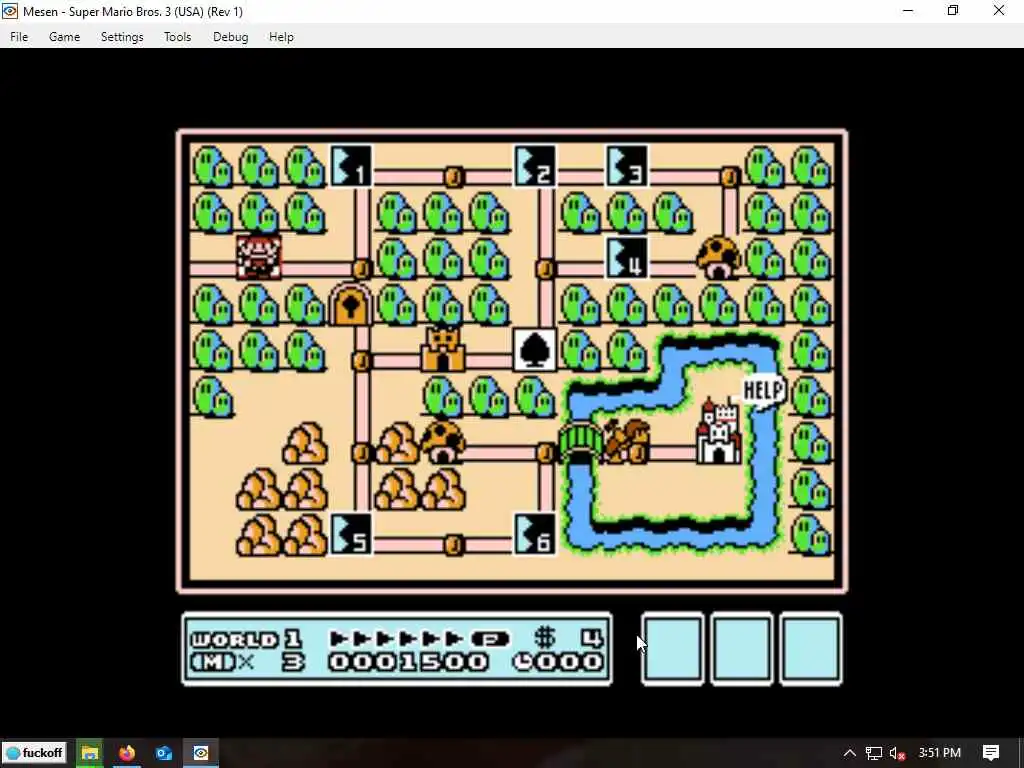The image size is (1024, 768).
Task: Click the coin count next to the dollar sign
Action: (592, 639)
